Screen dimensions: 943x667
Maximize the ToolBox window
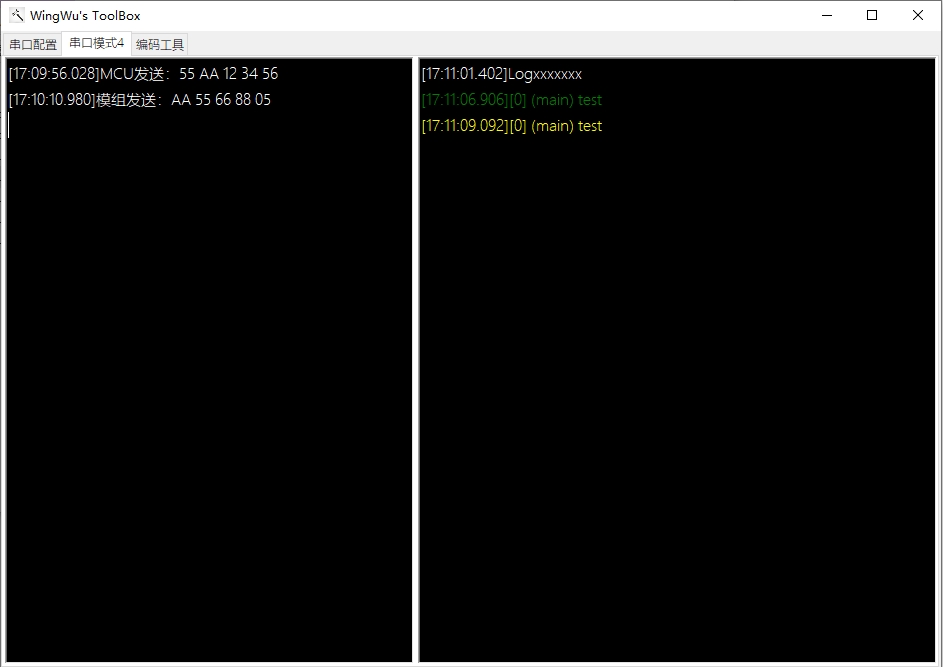coord(872,15)
